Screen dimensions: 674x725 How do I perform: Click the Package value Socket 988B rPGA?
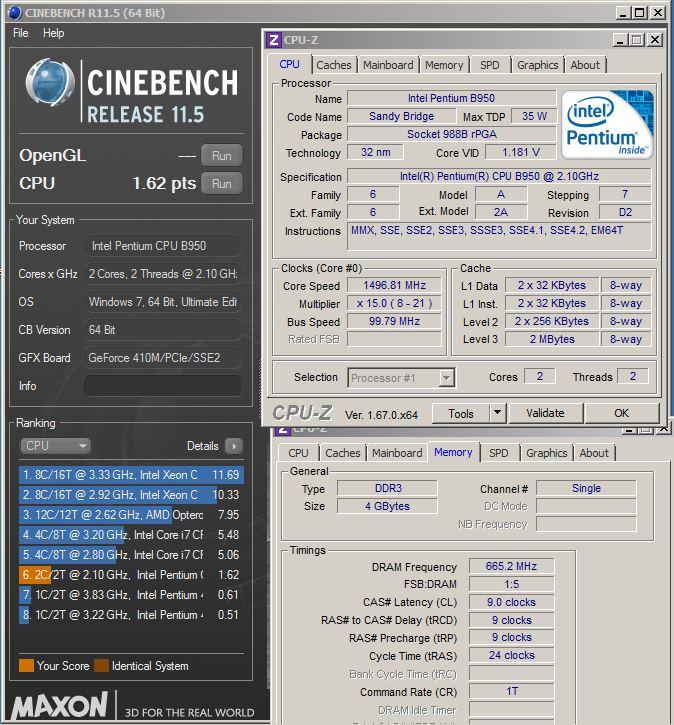point(451,135)
